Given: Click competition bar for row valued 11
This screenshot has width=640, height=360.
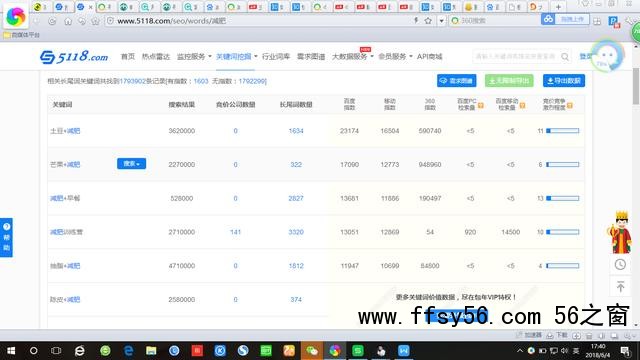Looking at the screenshot, I should [562, 131].
